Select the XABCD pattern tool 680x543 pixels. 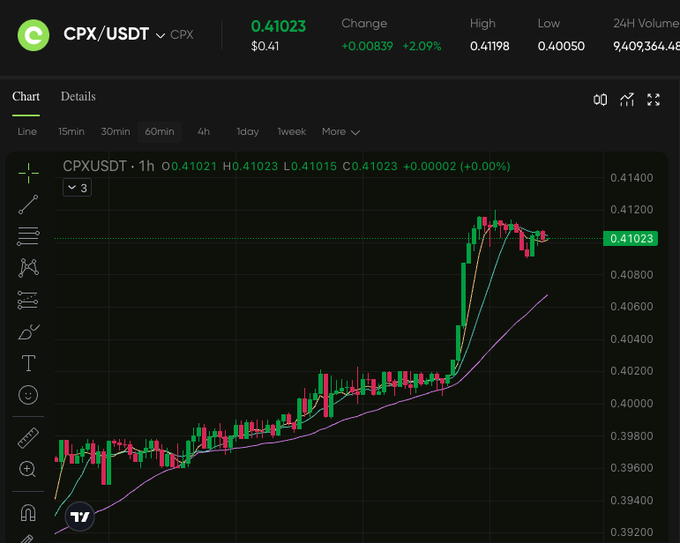click(29, 268)
